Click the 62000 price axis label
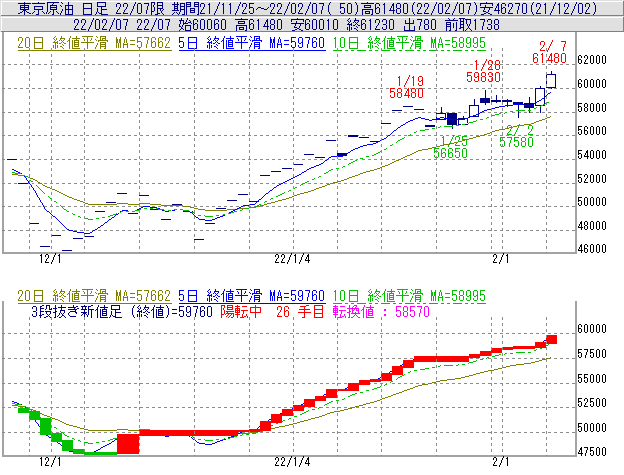This screenshot has width=624, height=475. point(592,60)
